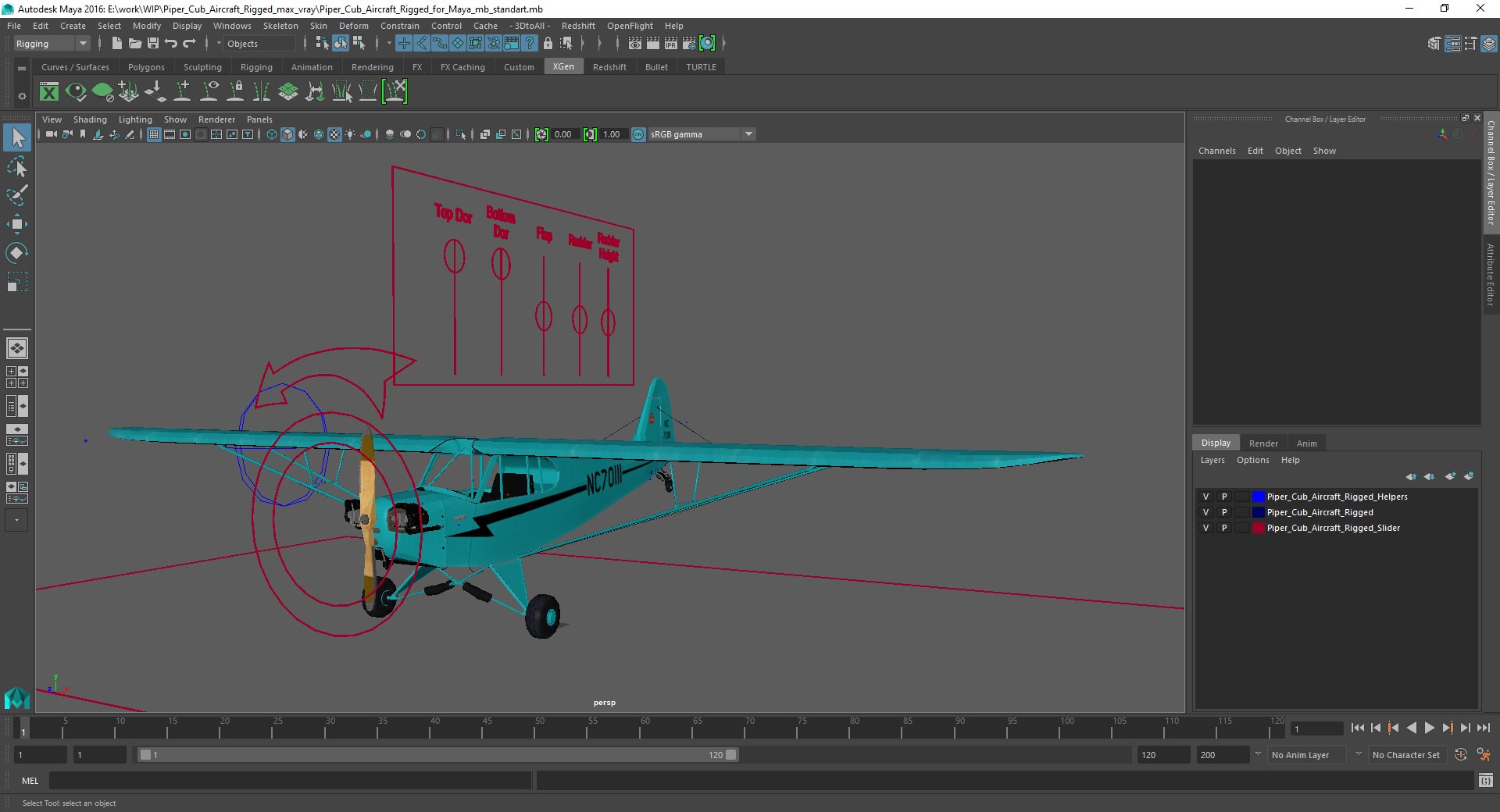This screenshot has width=1500, height=812.
Task: Click the Save Scene disk icon
Action: coord(153,44)
